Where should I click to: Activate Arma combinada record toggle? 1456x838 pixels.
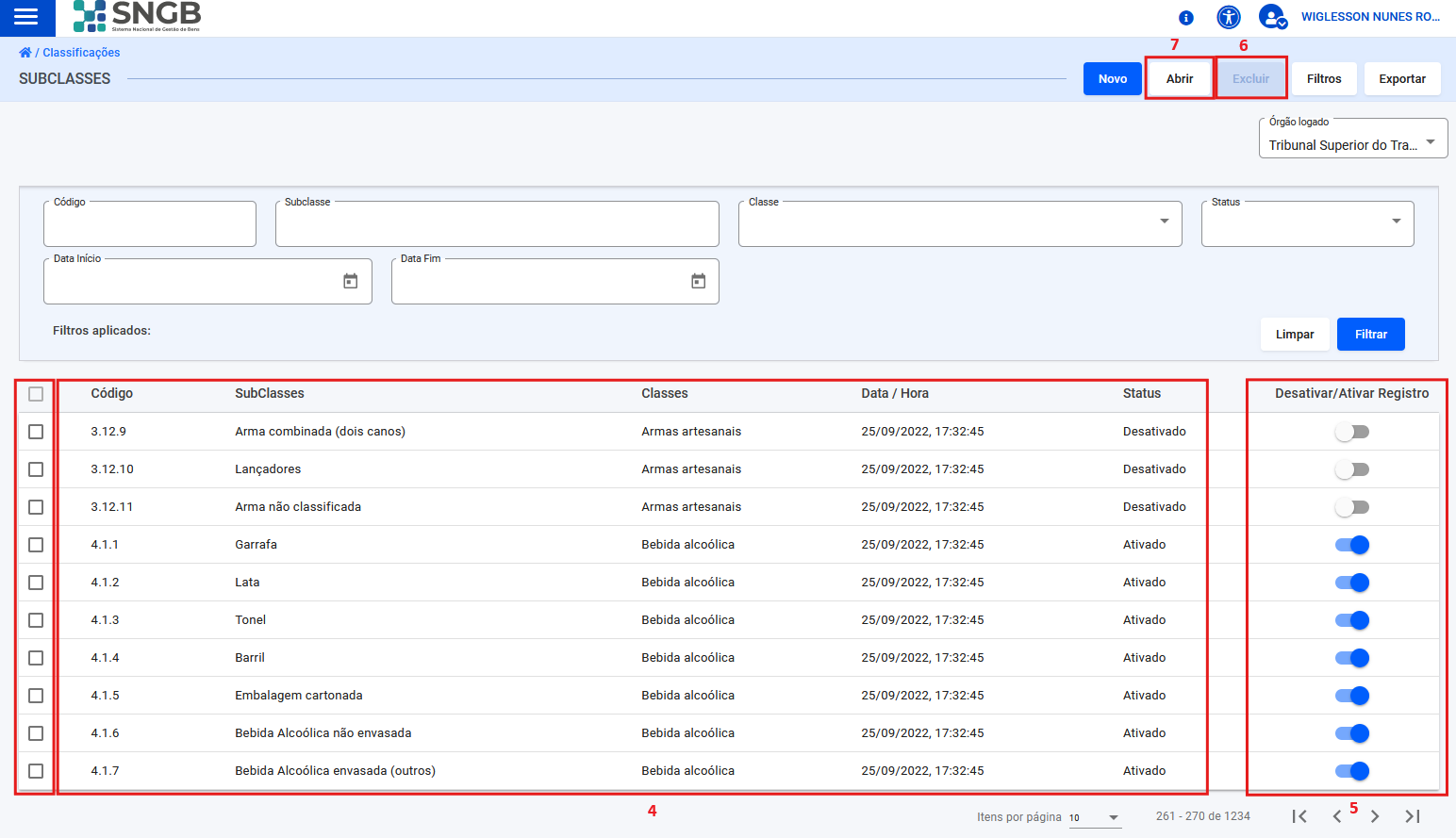pyautogui.click(x=1352, y=432)
